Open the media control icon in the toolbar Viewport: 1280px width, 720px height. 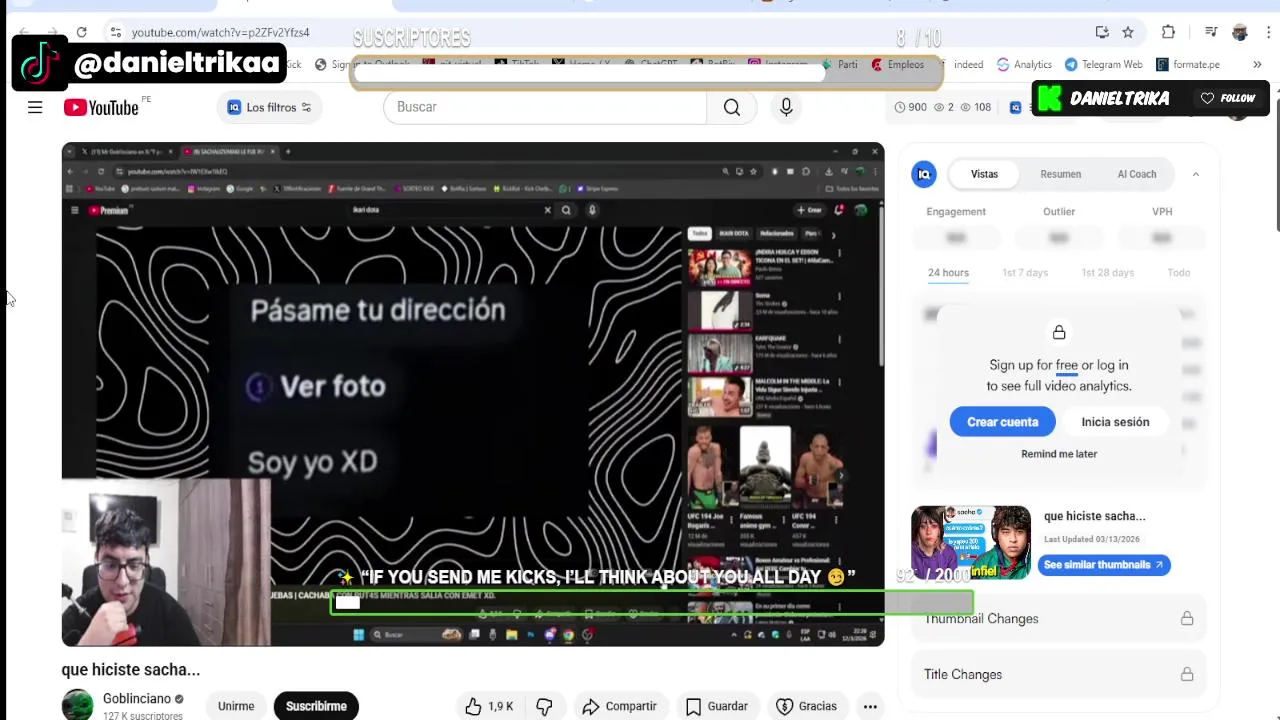point(1211,32)
